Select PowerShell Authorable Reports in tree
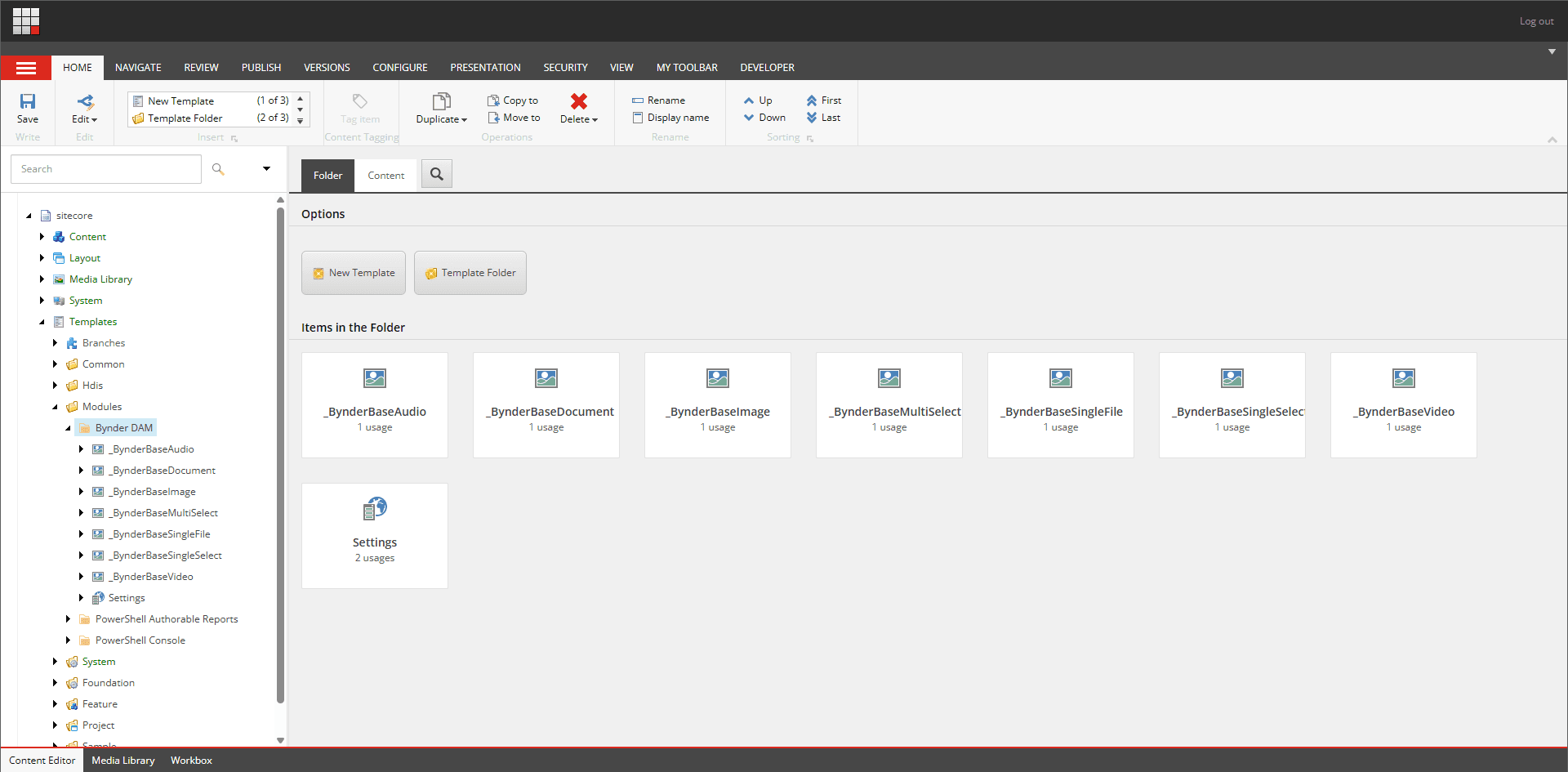1568x772 pixels. click(x=167, y=619)
